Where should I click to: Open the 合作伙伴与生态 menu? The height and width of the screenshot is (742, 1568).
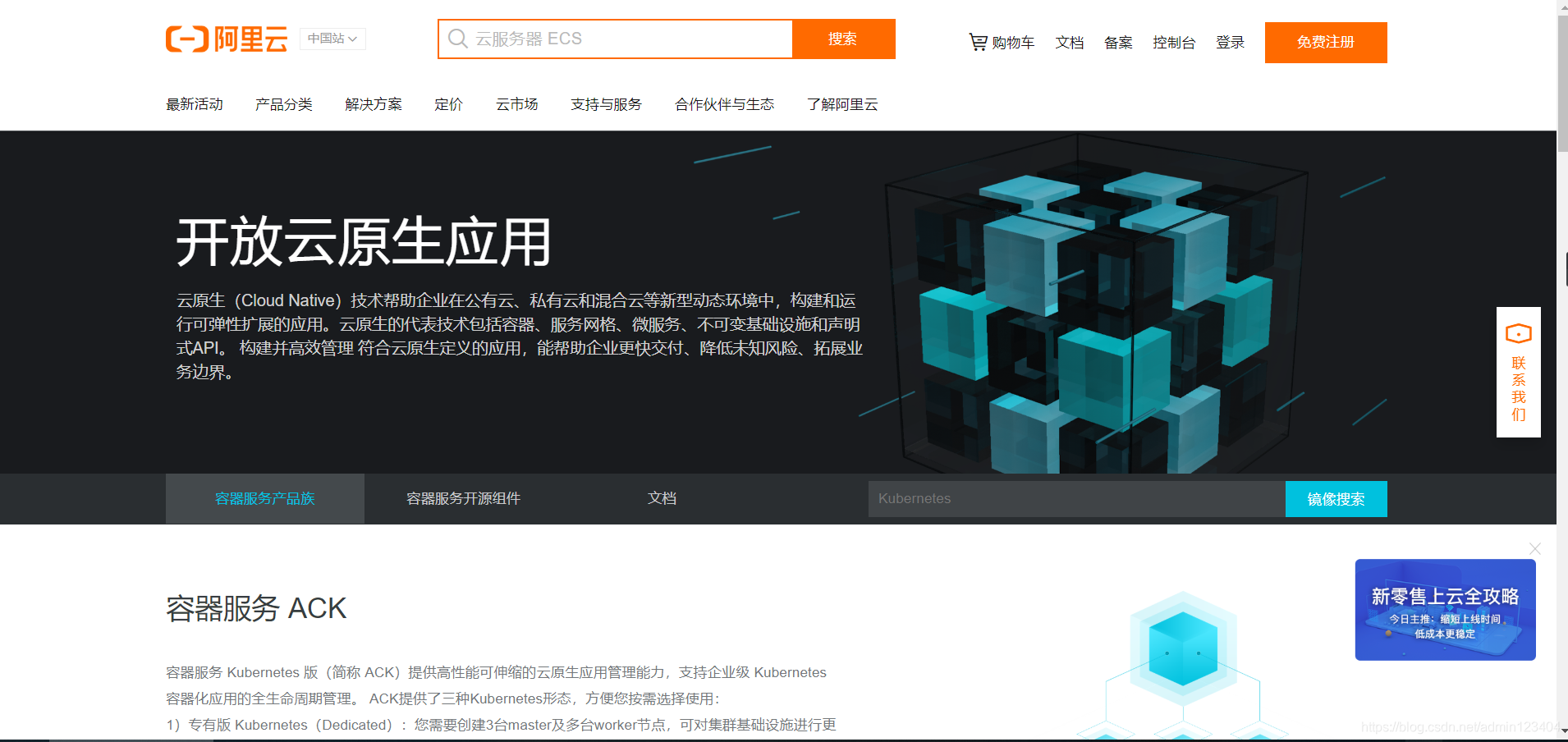pyautogui.click(x=724, y=104)
